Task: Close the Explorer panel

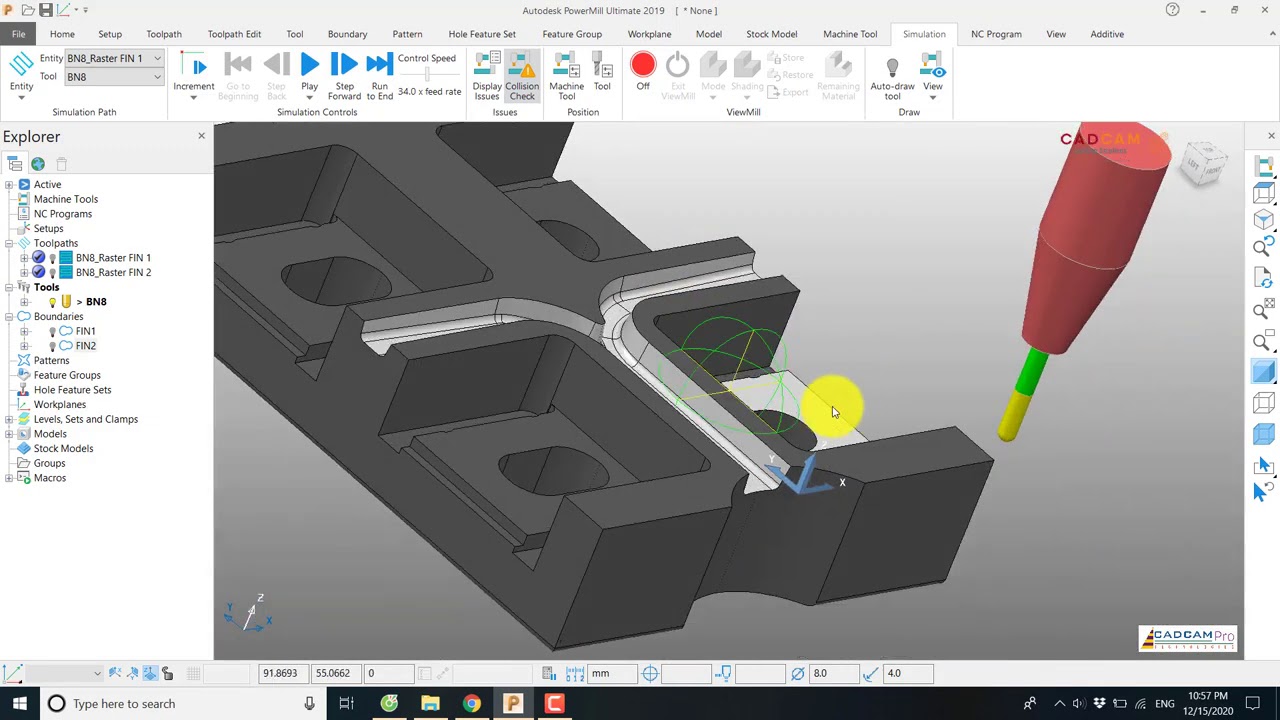Action: tap(201, 136)
